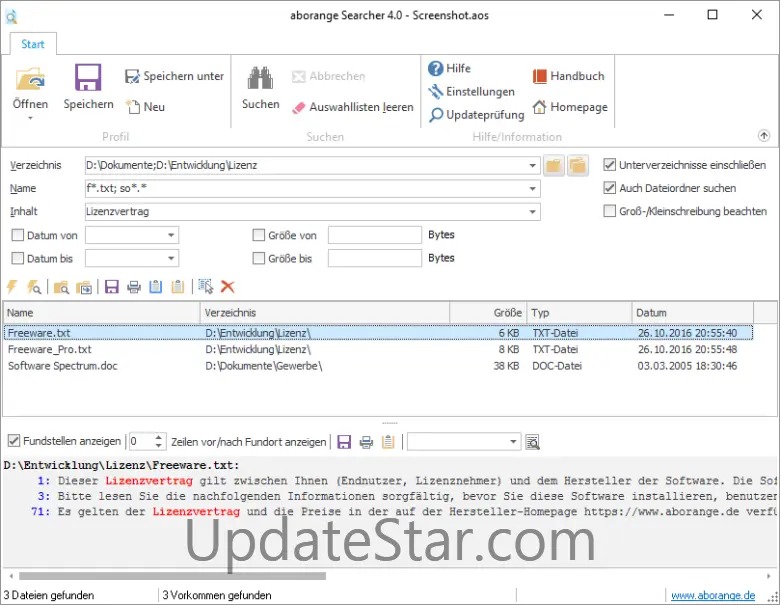780x605 pixels.
Task: Open Hilfe from the ribbon
Action: coord(449,68)
